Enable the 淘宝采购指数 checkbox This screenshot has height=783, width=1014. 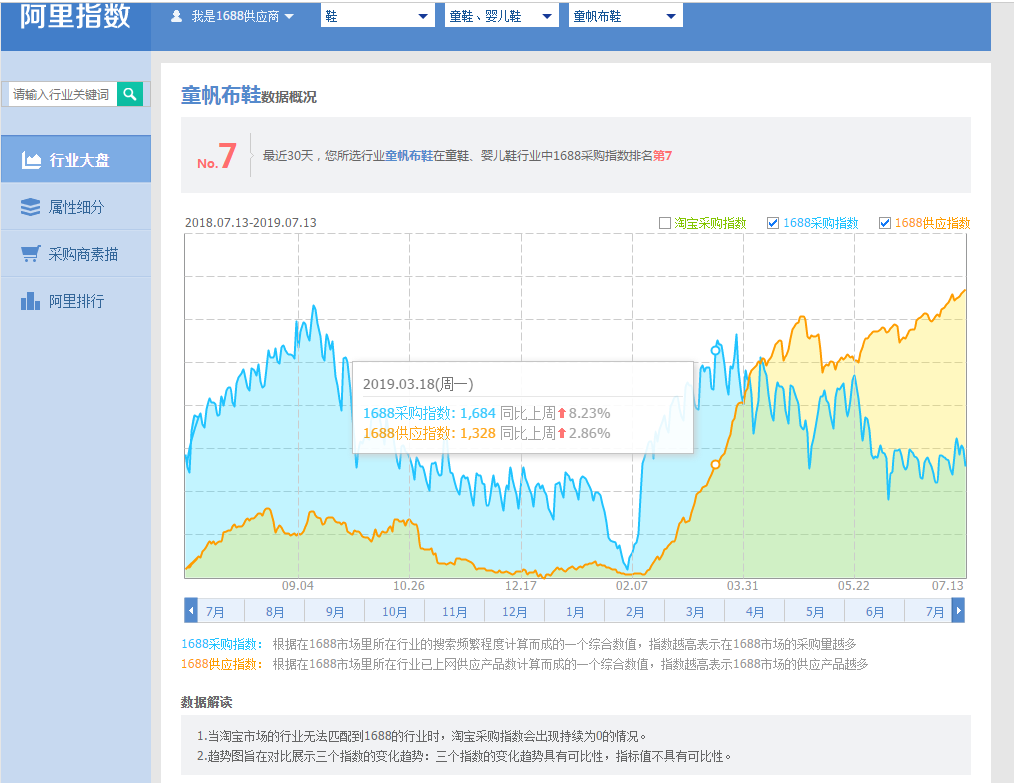click(x=664, y=223)
